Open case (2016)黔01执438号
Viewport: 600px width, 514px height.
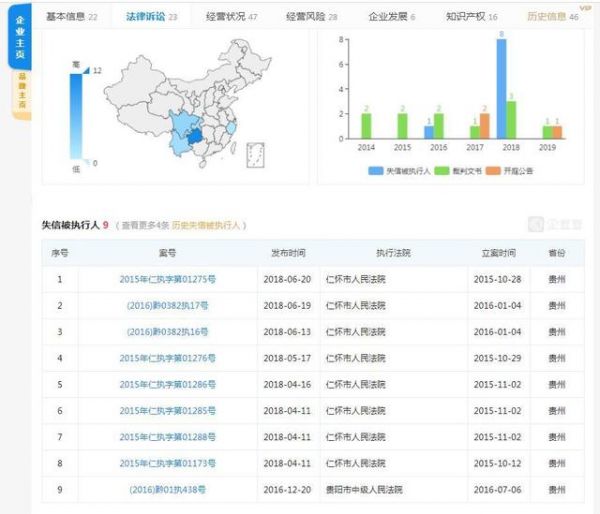pyautogui.click(x=168, y=489)
